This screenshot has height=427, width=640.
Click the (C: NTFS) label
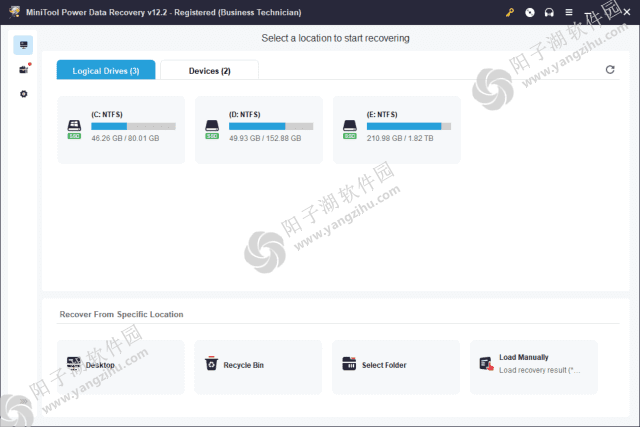coord(107,115)
